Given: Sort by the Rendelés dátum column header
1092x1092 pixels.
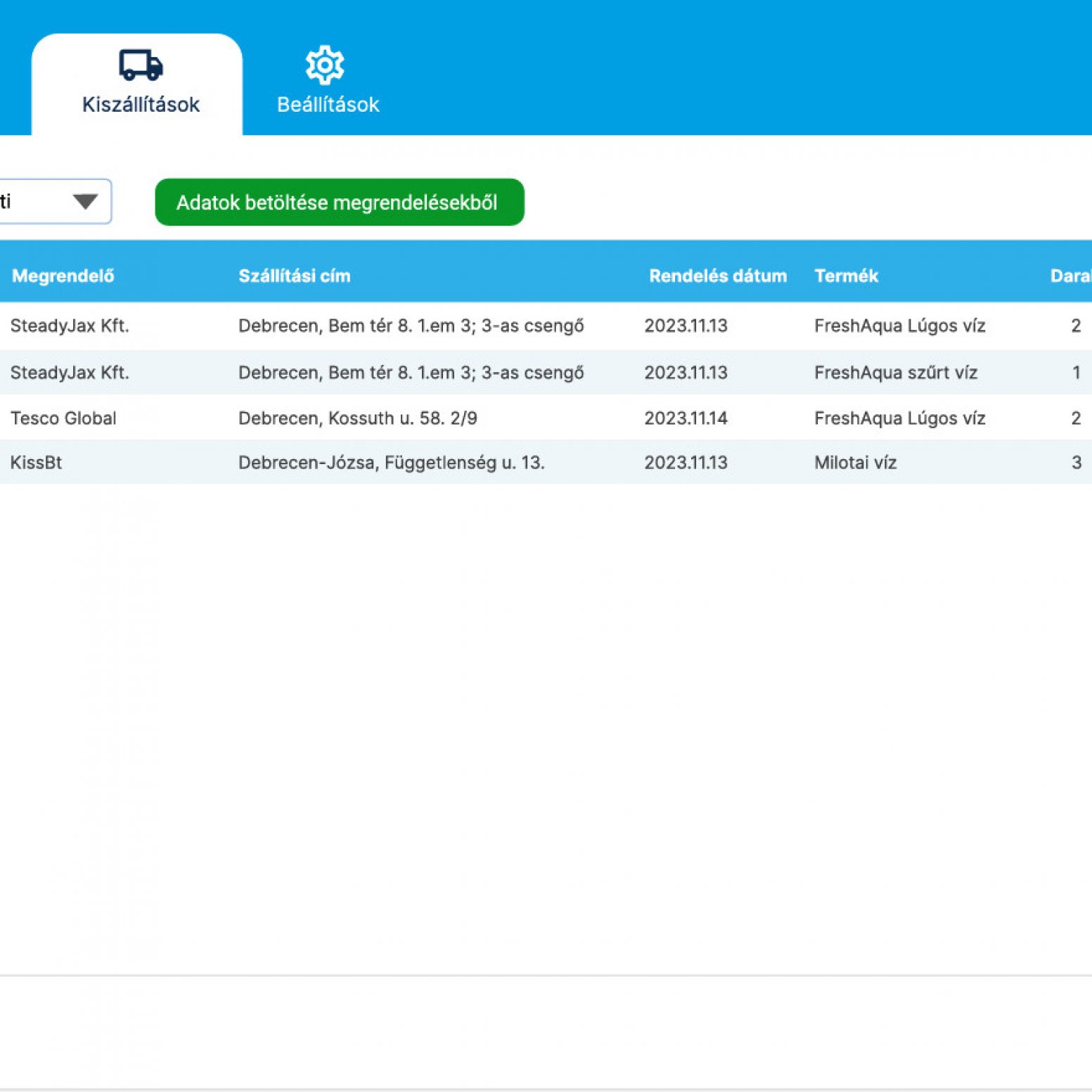Looking at the screenshot, I should [717, 276].
